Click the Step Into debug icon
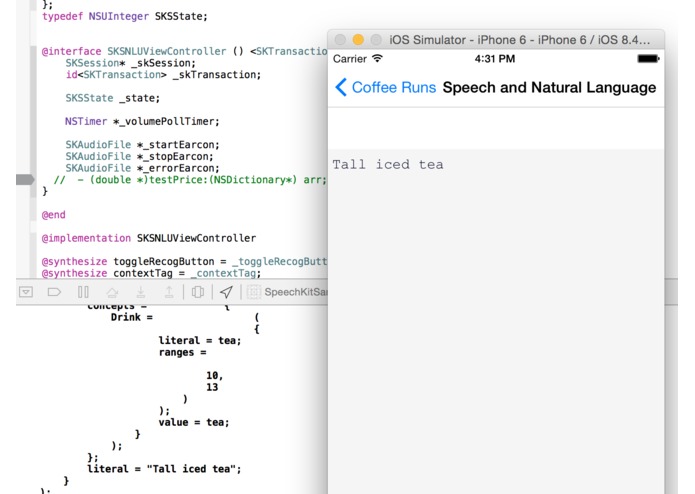This screenshot has height=494, width=695. 141,292
